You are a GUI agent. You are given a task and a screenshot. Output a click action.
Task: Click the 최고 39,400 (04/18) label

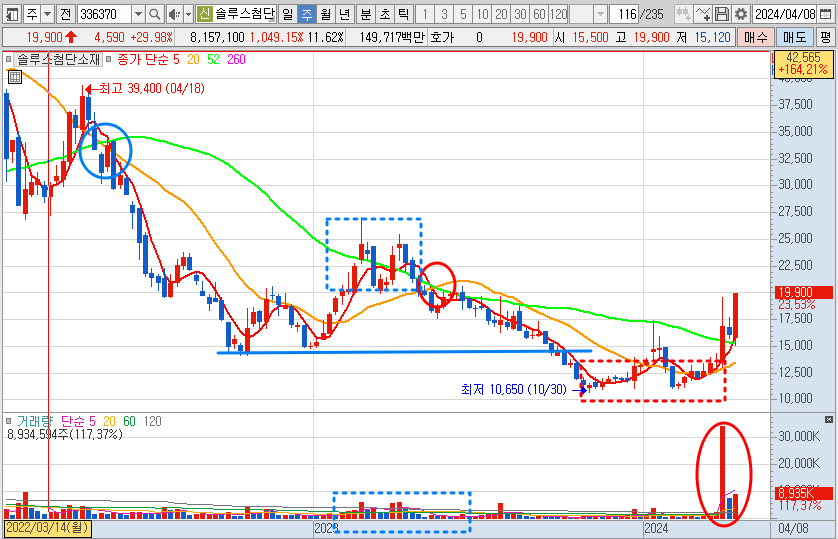tap(151, 89)
